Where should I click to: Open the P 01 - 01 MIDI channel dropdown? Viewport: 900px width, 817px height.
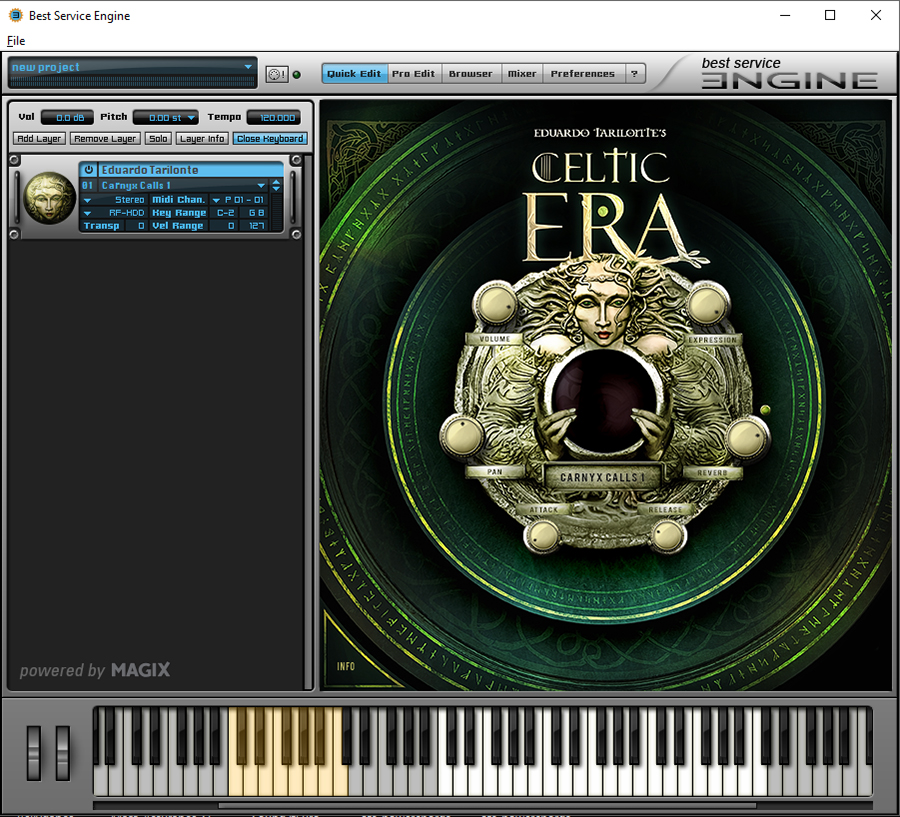coord(239,200)
